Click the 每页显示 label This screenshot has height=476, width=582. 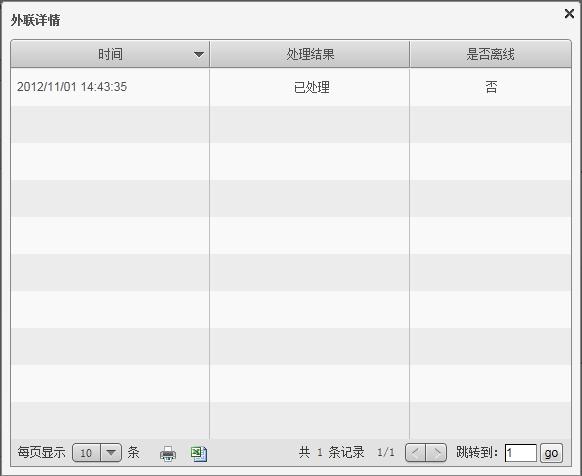41,453
